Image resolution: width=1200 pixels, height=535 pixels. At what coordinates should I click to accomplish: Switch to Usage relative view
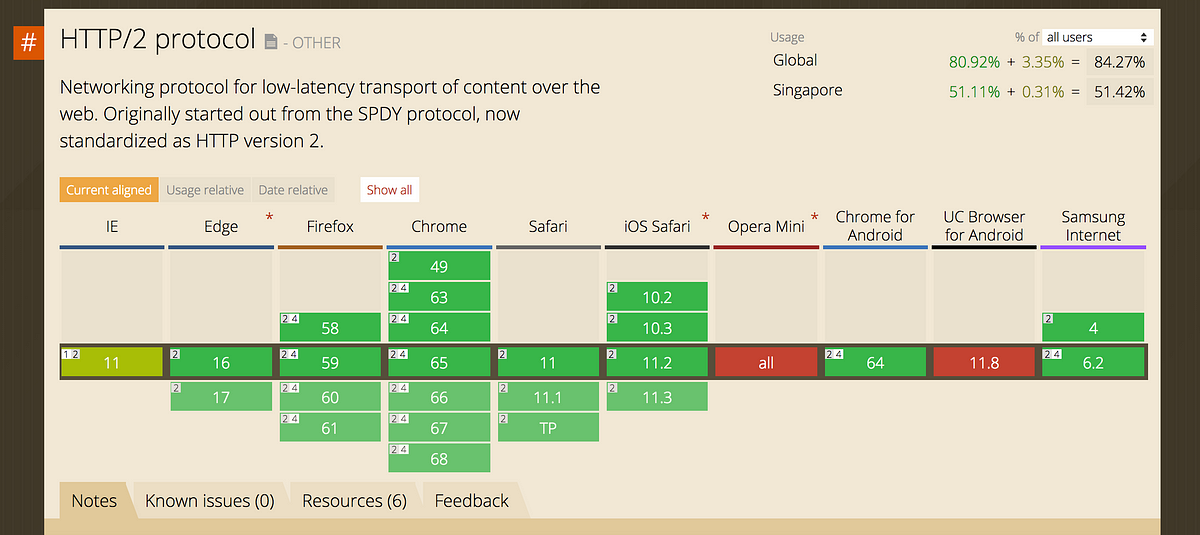tap(205, 190)
